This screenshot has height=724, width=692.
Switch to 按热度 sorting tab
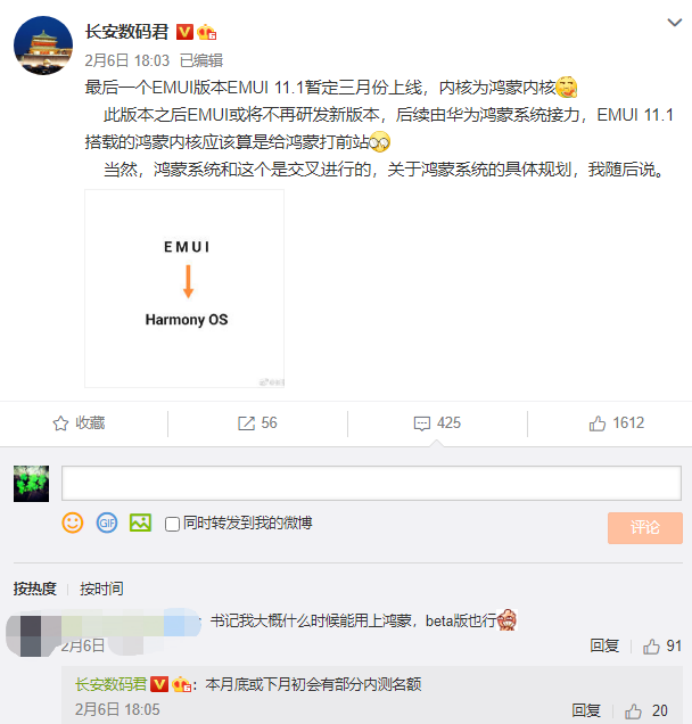(35, 589)
